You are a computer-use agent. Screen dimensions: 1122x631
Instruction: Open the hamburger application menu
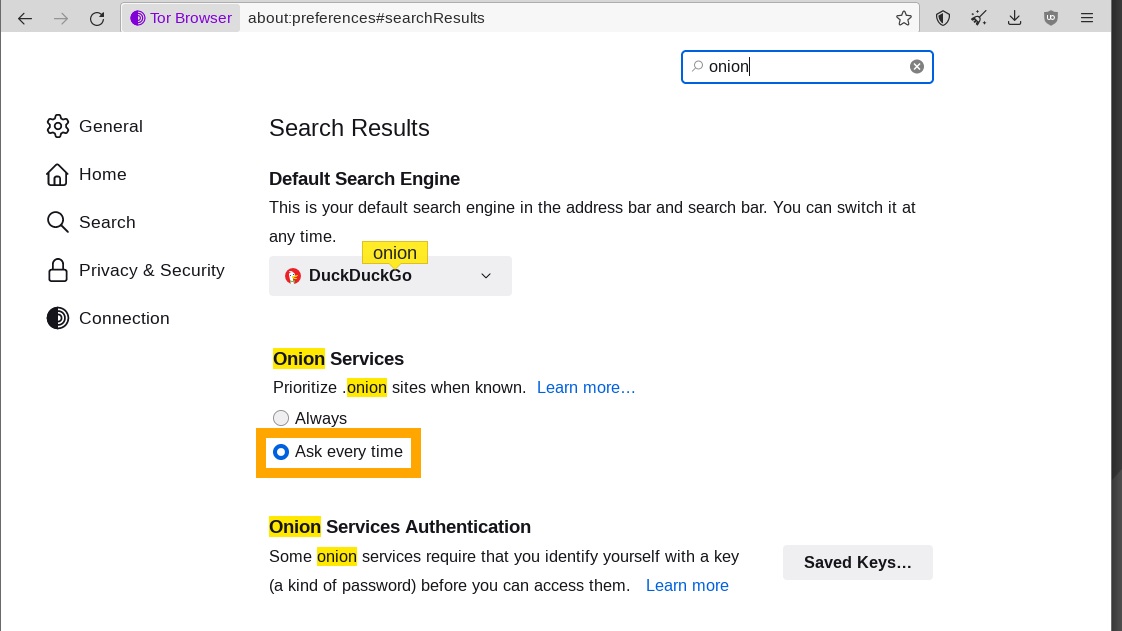(1087, 18)
